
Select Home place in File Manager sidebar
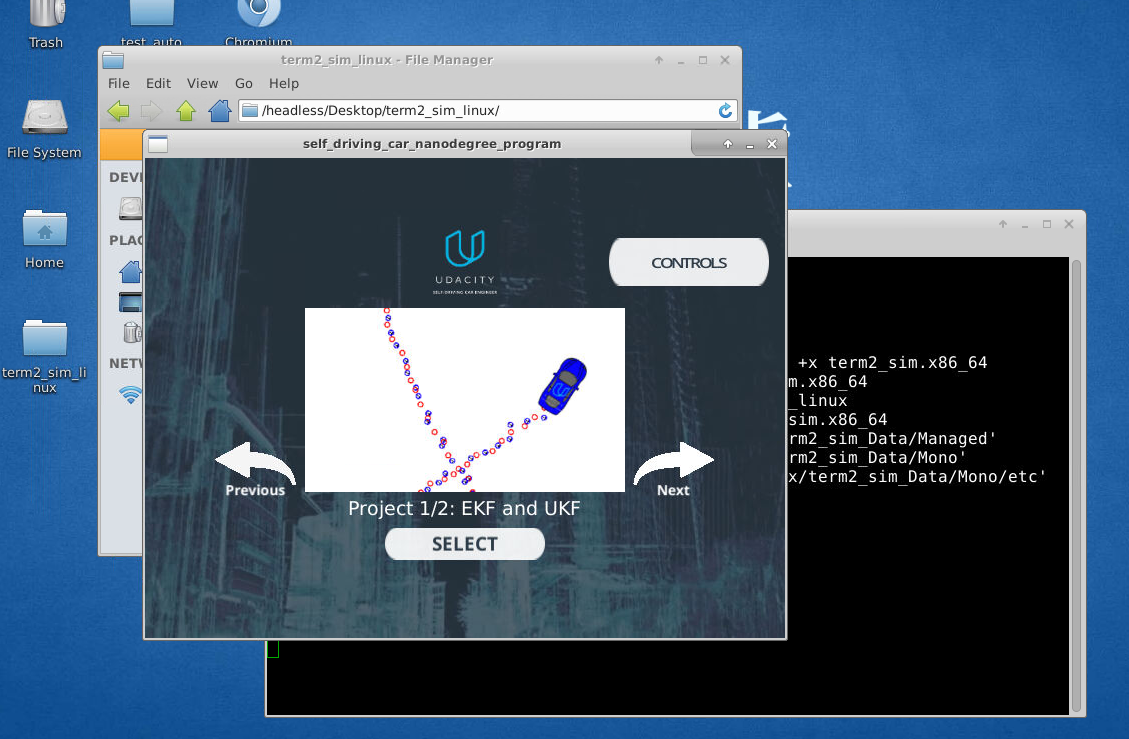click(x=131, y=272)
